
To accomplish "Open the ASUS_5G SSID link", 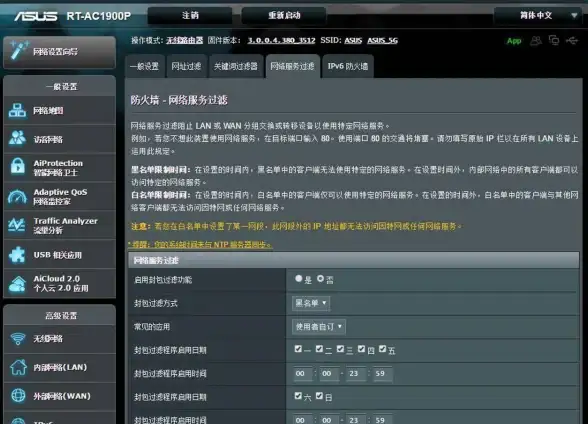I will pyautogui.click(x=382, y=40).
